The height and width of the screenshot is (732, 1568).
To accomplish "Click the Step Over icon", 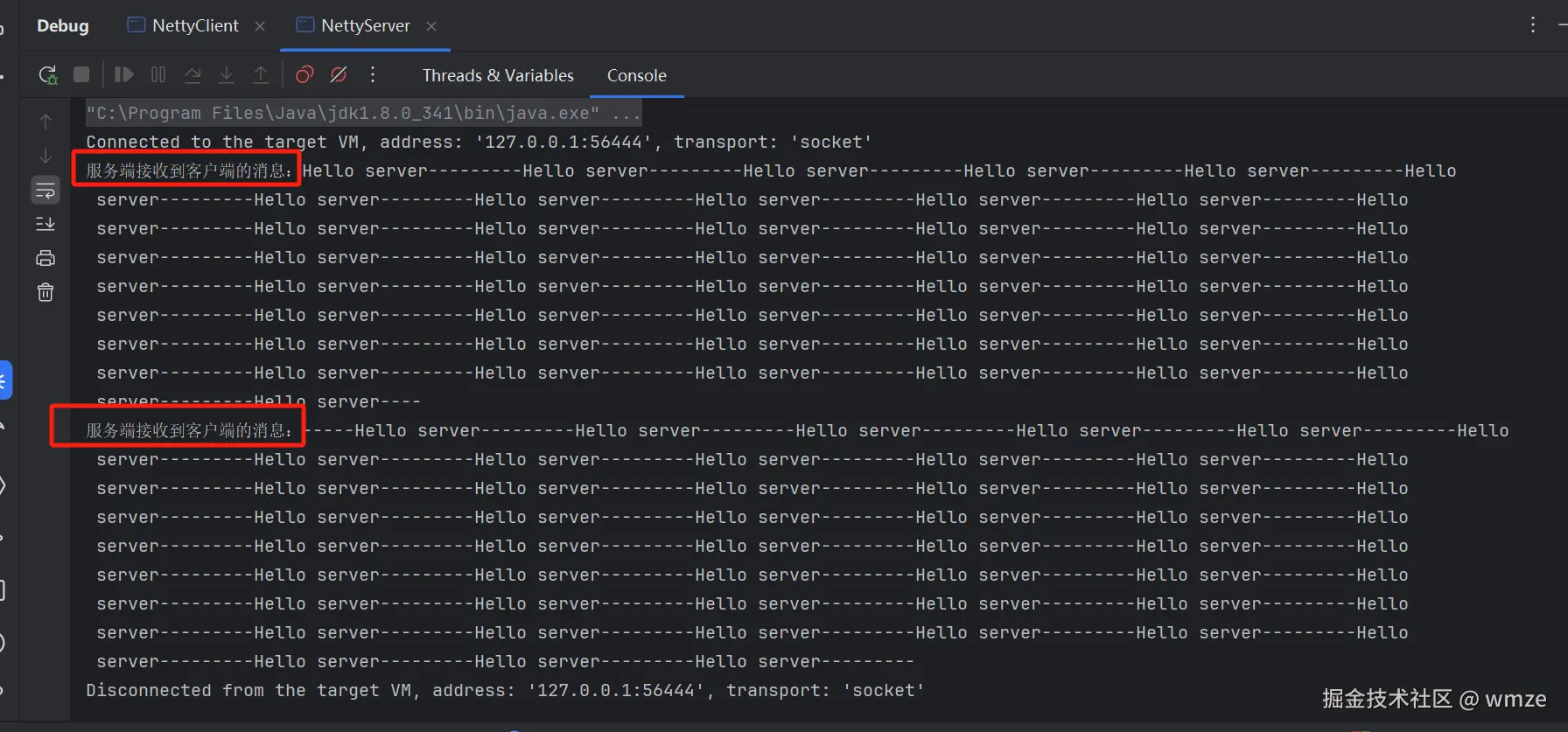I will (192, 75).
